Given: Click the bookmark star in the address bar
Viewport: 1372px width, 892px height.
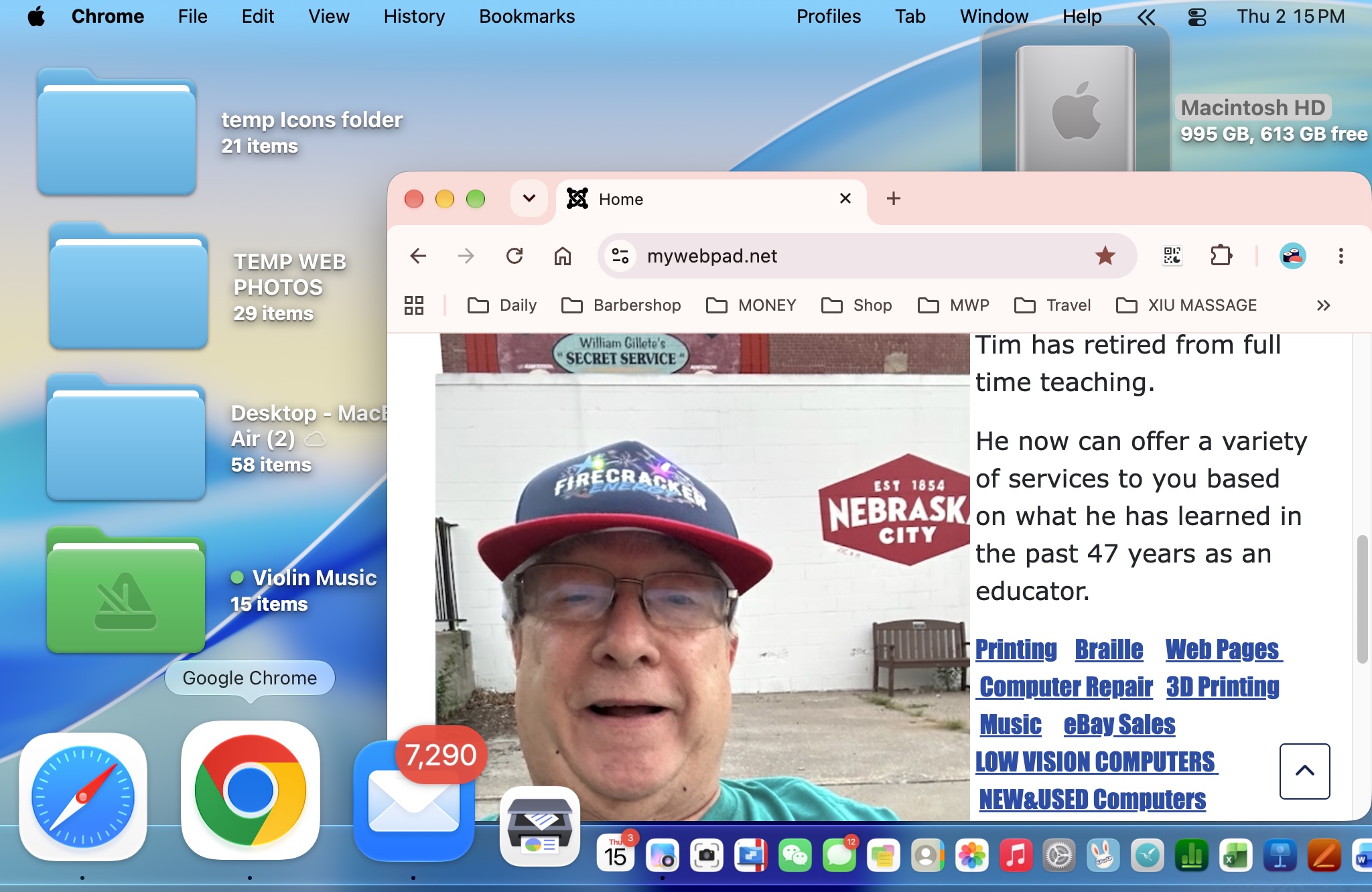Looking at the screenshot, I should (x=1105, y=255).
